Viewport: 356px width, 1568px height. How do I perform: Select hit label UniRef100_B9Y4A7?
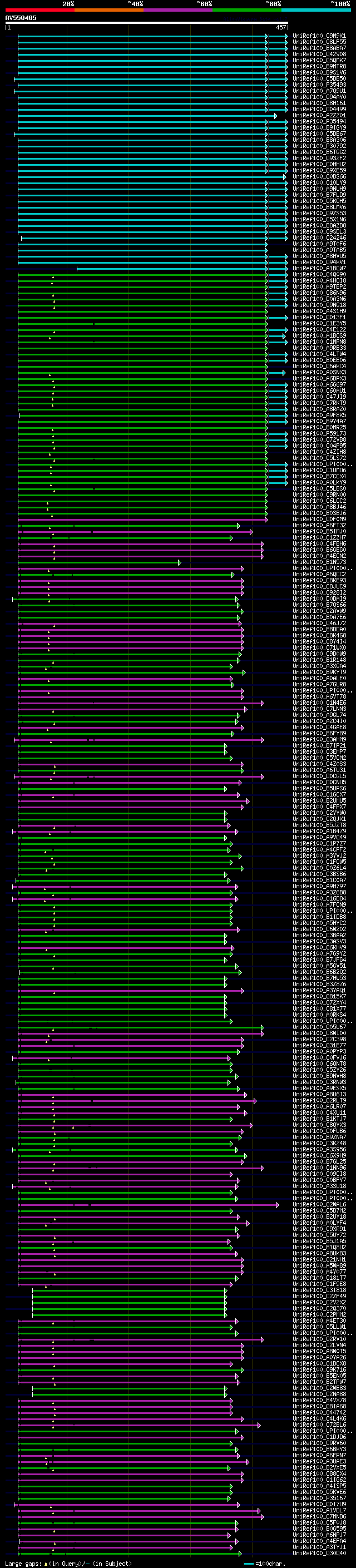(319, 421)
